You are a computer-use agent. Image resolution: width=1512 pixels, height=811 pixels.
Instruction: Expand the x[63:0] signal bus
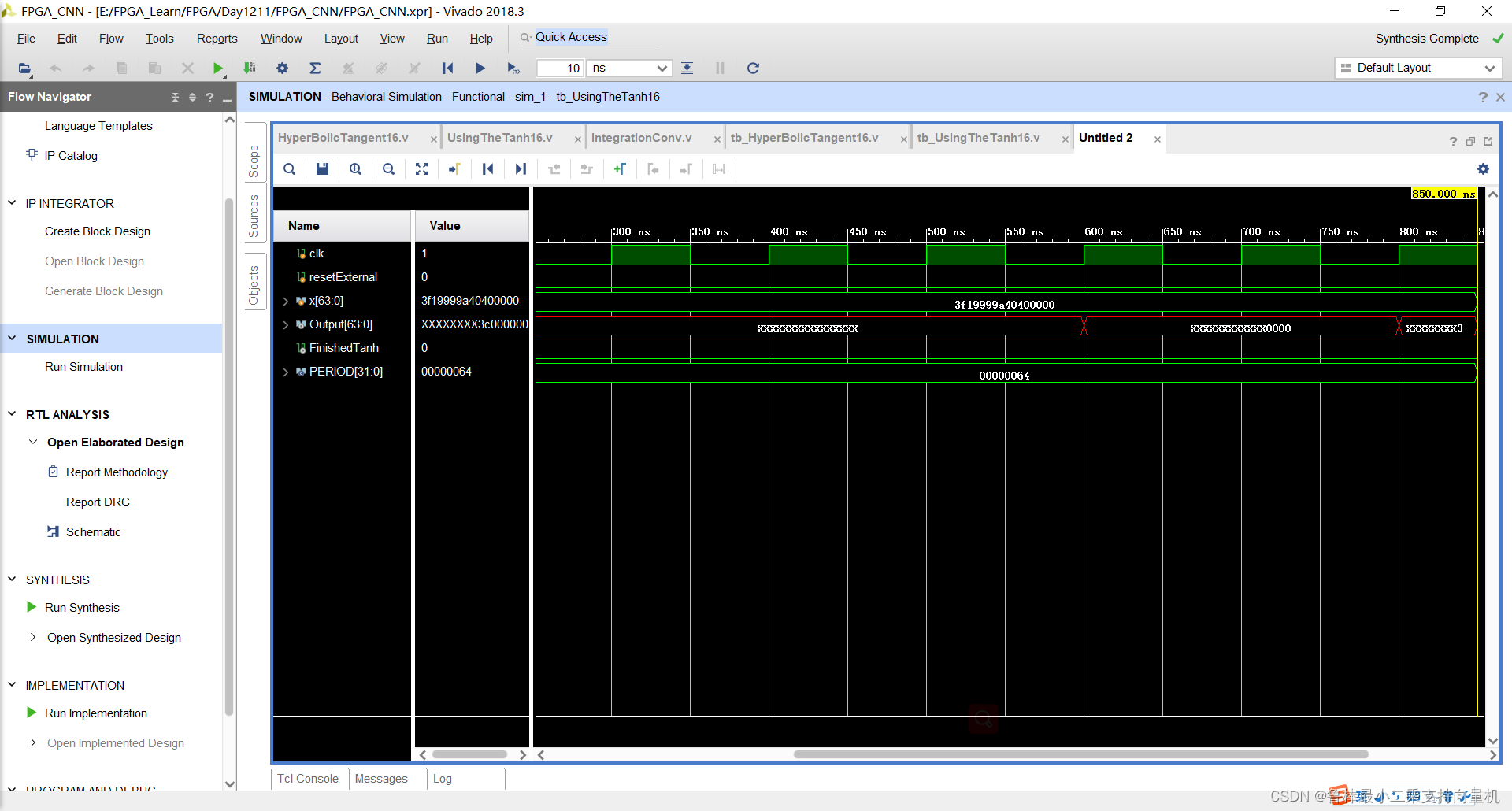tap(286, 301)
